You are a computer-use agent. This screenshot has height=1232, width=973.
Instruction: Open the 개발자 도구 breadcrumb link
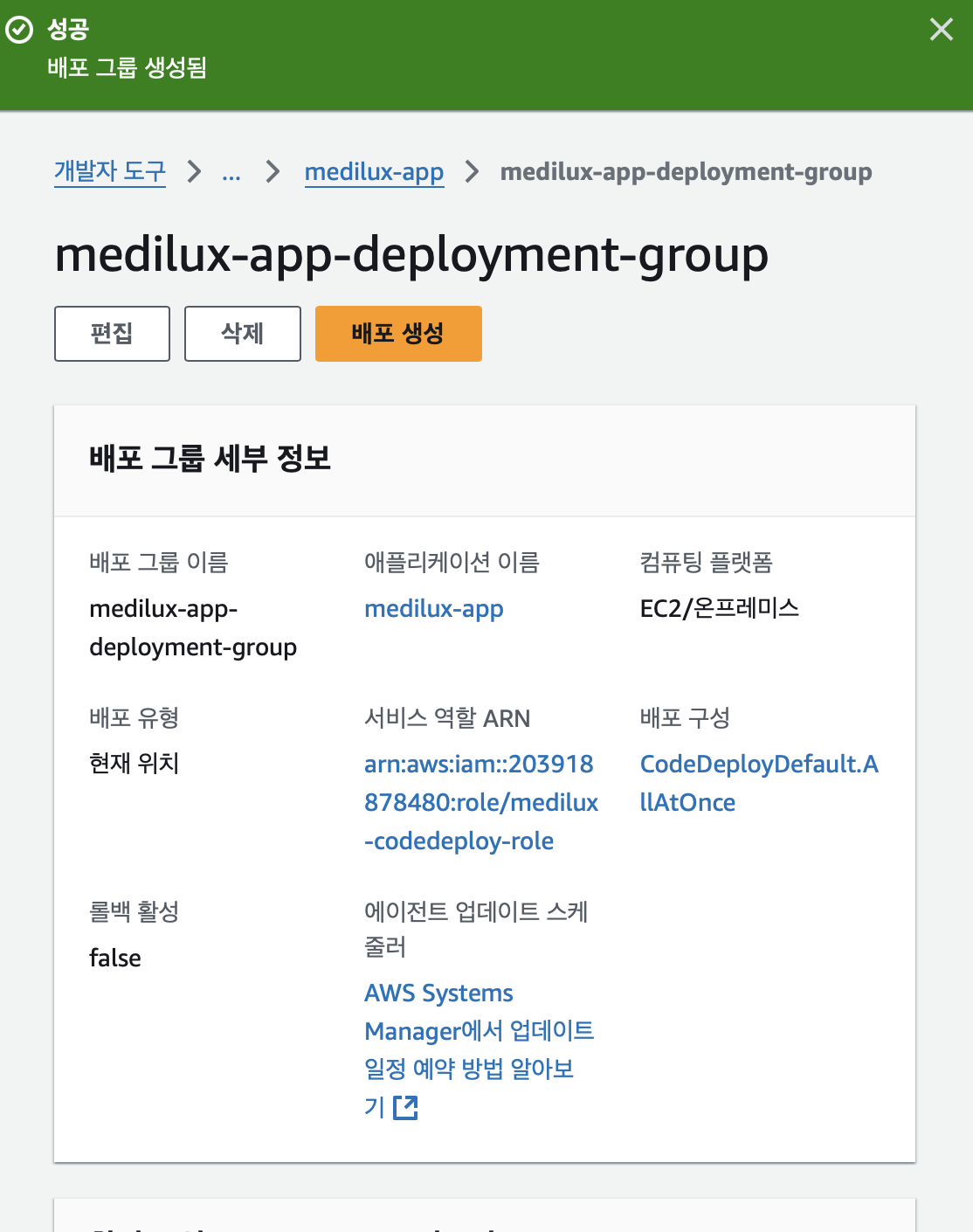(109, 172)
